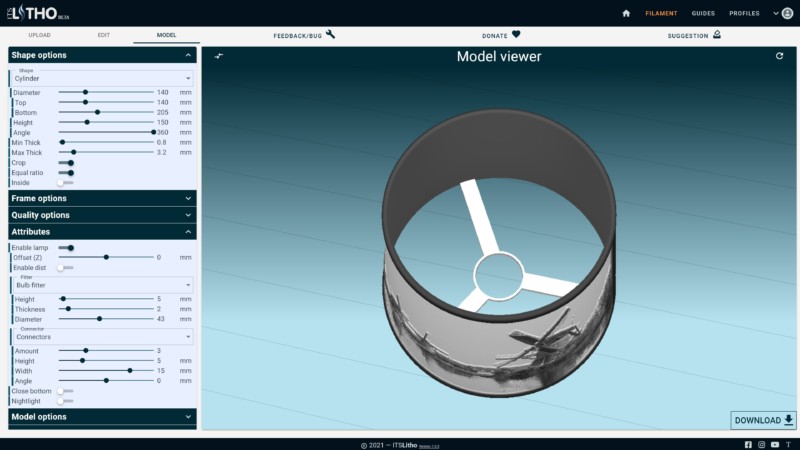
Task: Switch to the Edit tab
Action: pyautogui.click(x=104, y=35)
